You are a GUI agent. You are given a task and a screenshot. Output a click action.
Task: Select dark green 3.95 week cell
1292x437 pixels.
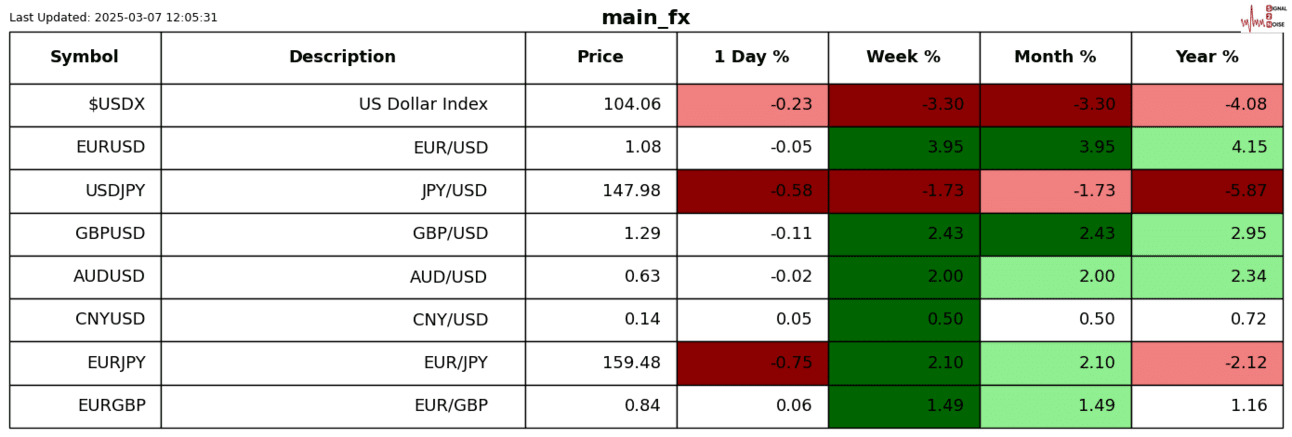[904, 147]
